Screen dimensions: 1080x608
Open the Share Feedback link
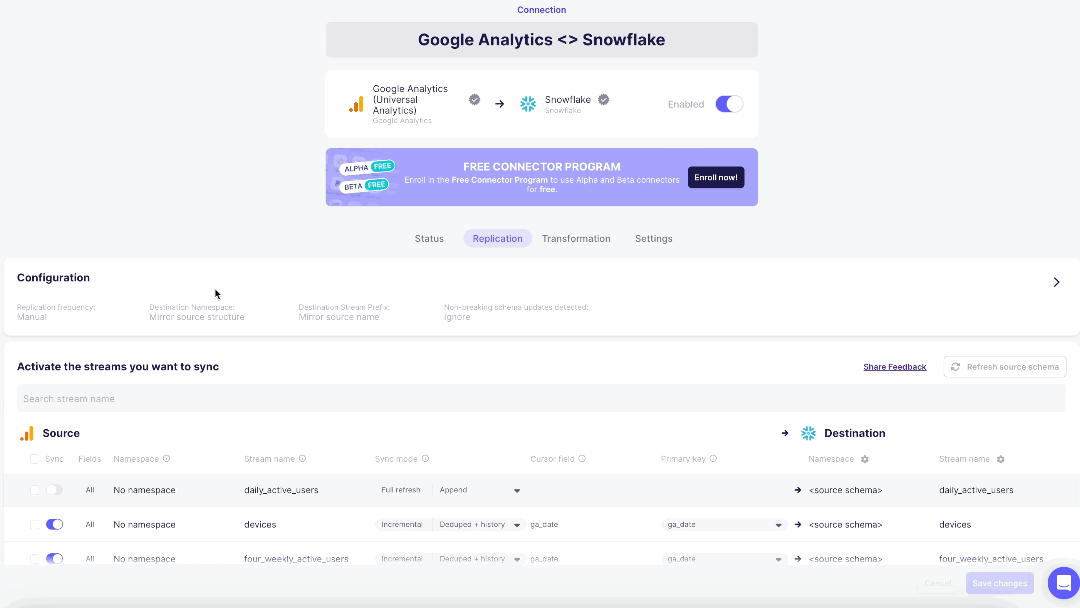point(895,367)
